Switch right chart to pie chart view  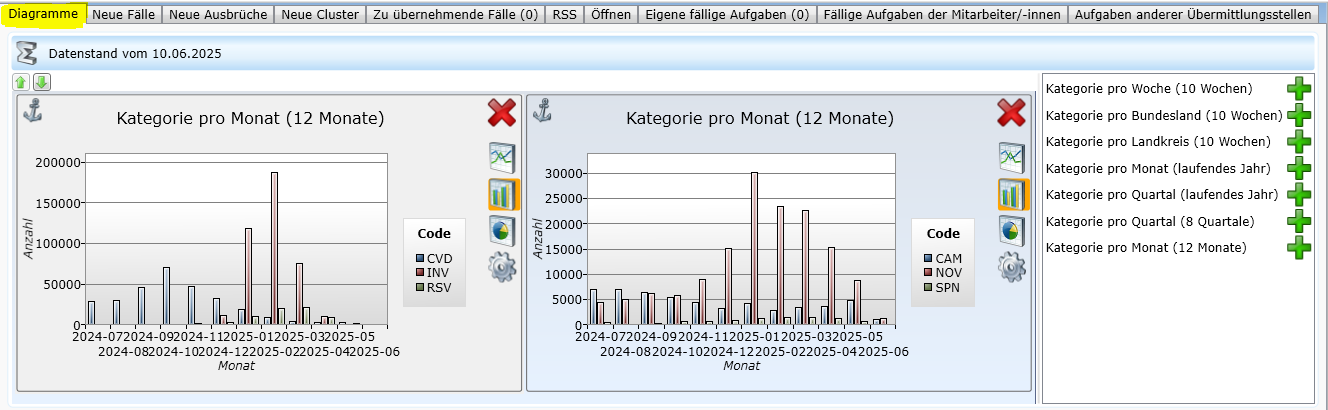coord(1012,230)
